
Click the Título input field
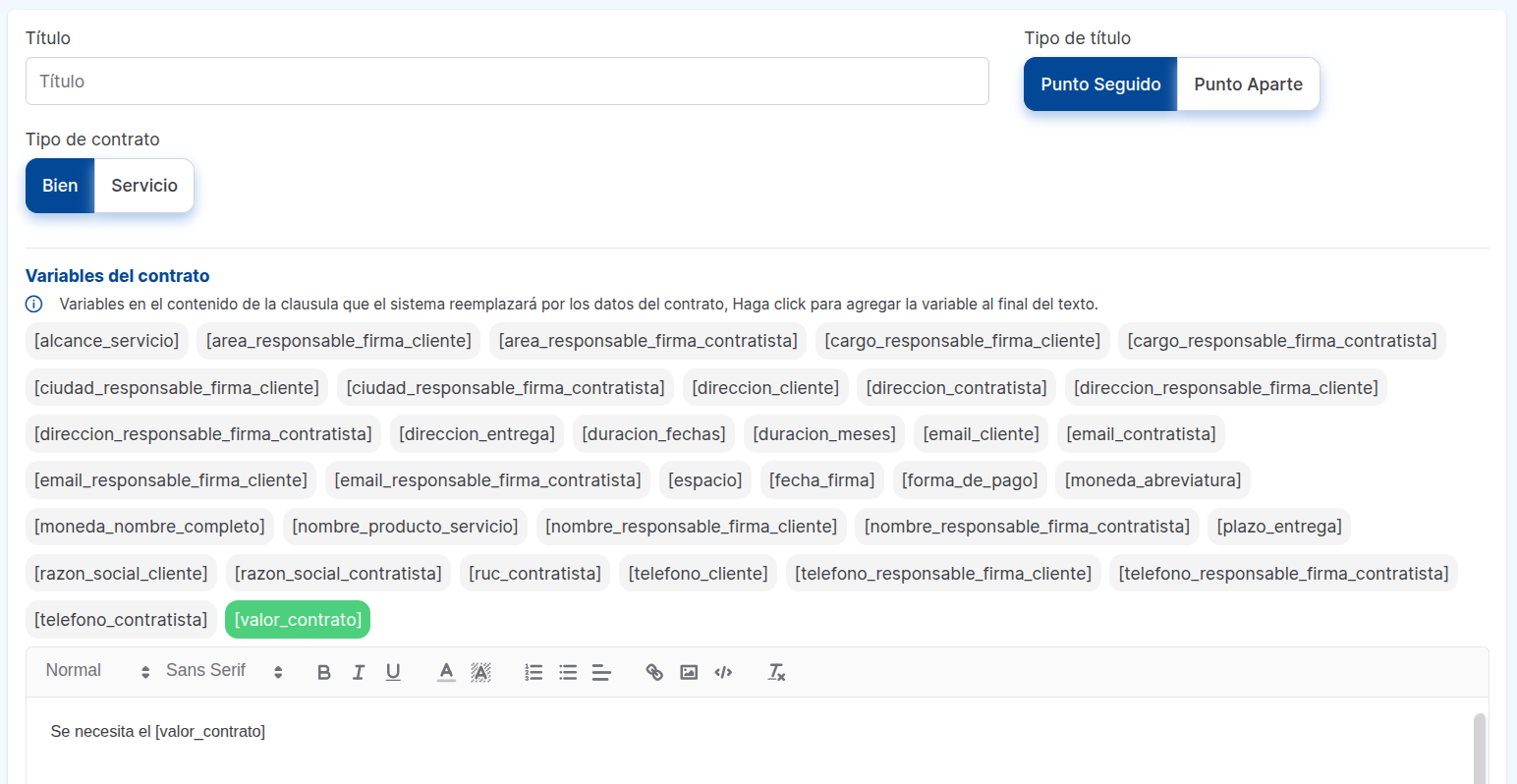507,82
